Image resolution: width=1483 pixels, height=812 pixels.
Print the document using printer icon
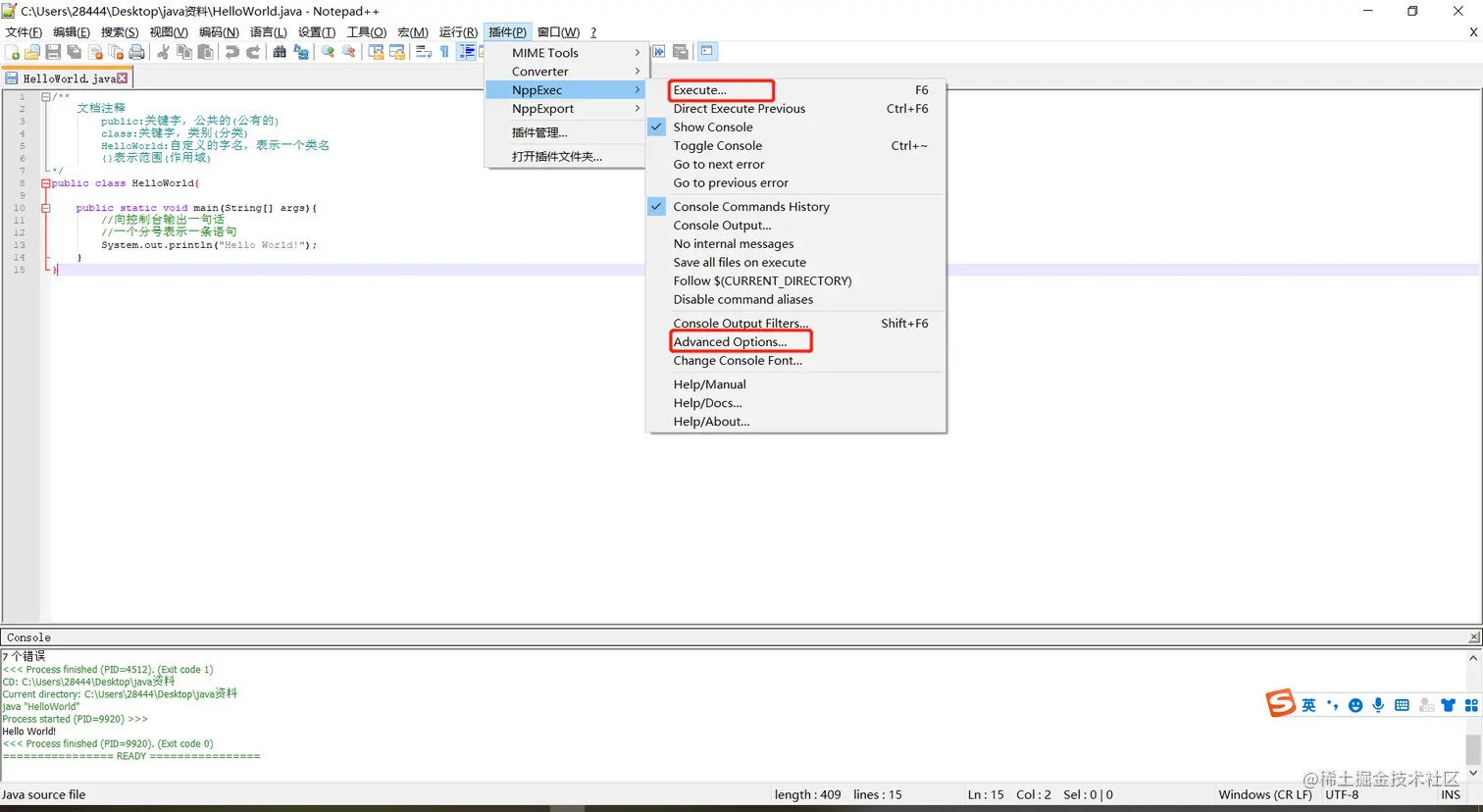click(x=136, y=52)
